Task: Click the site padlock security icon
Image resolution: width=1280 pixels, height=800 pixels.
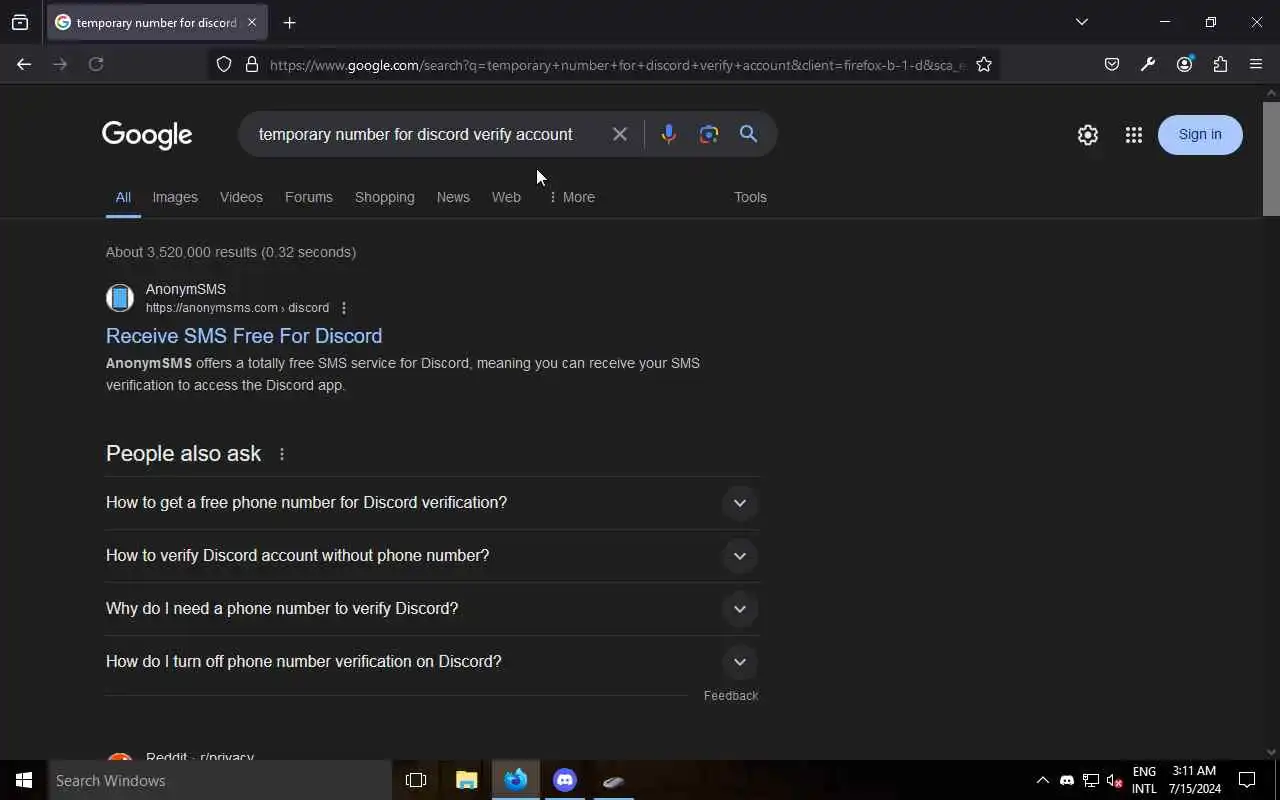Action: pos(252,64)
